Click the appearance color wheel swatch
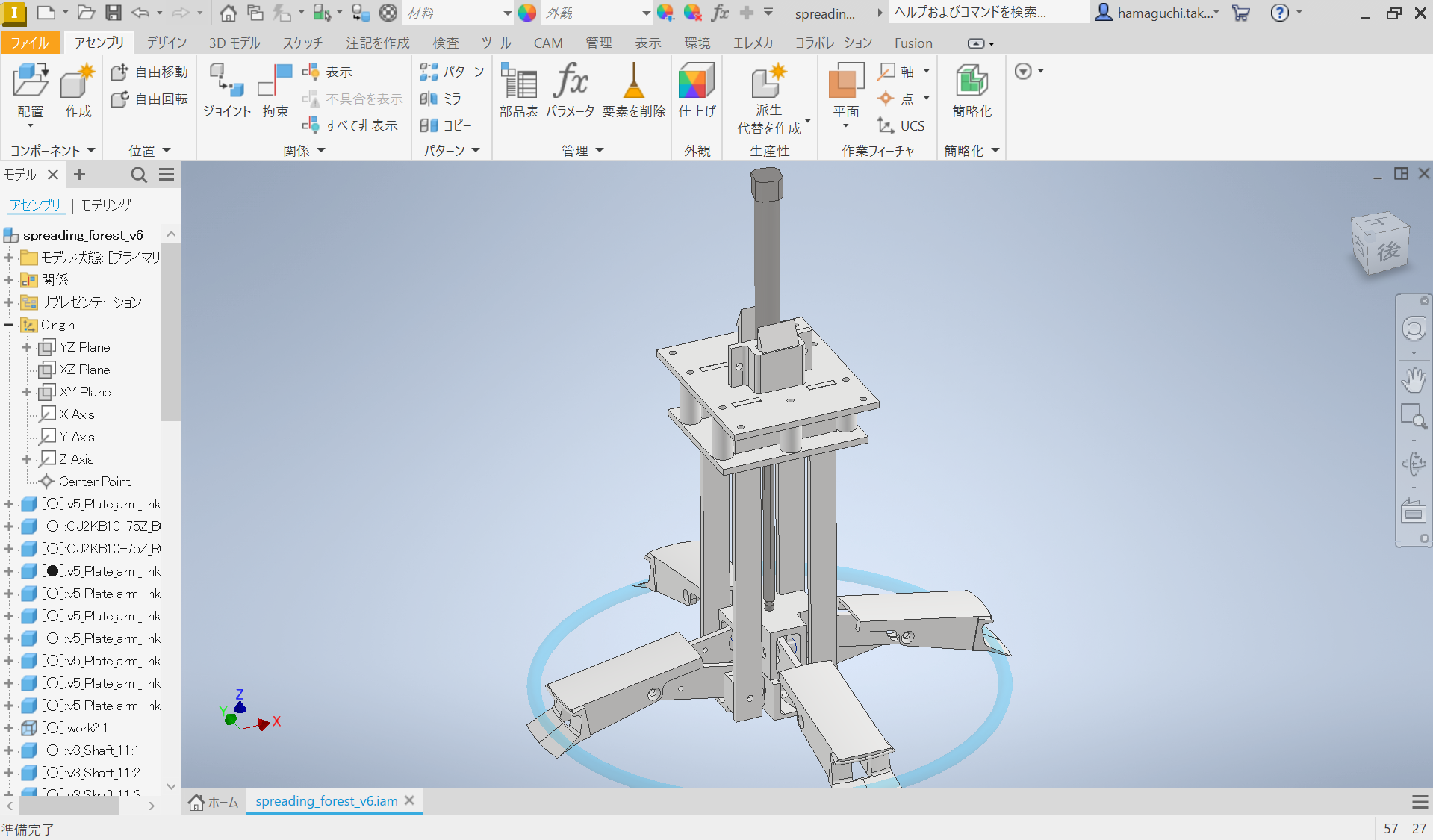1433x840 pixels. pyautogui.click(x=527, y=13)
